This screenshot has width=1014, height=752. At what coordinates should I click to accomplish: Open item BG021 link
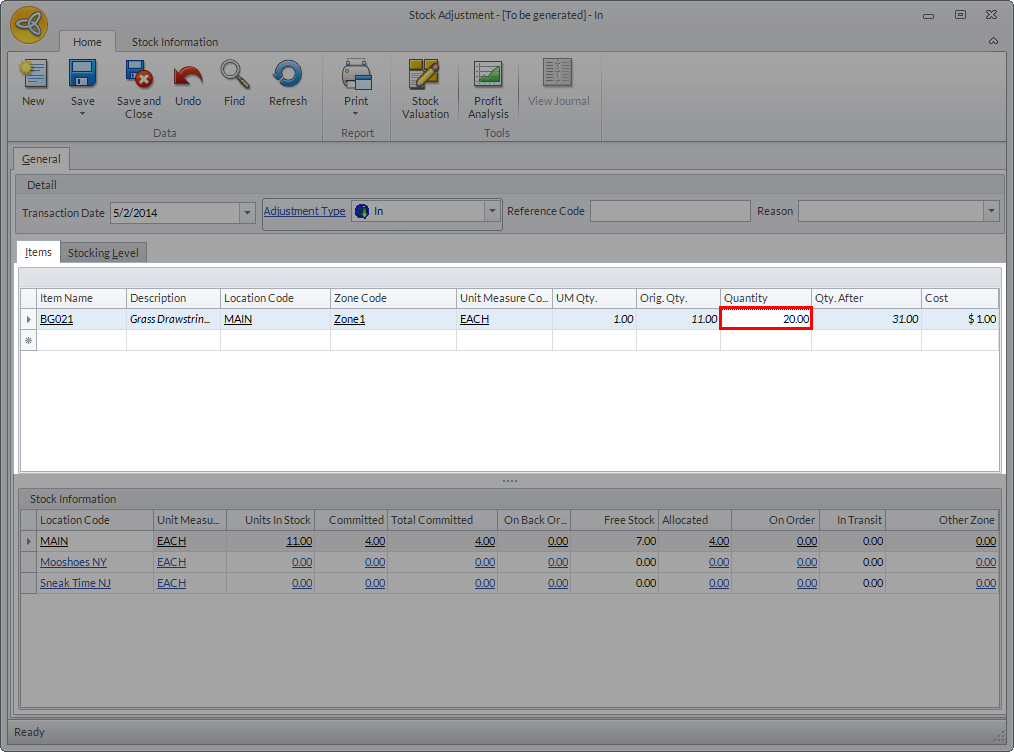[56, 319]
